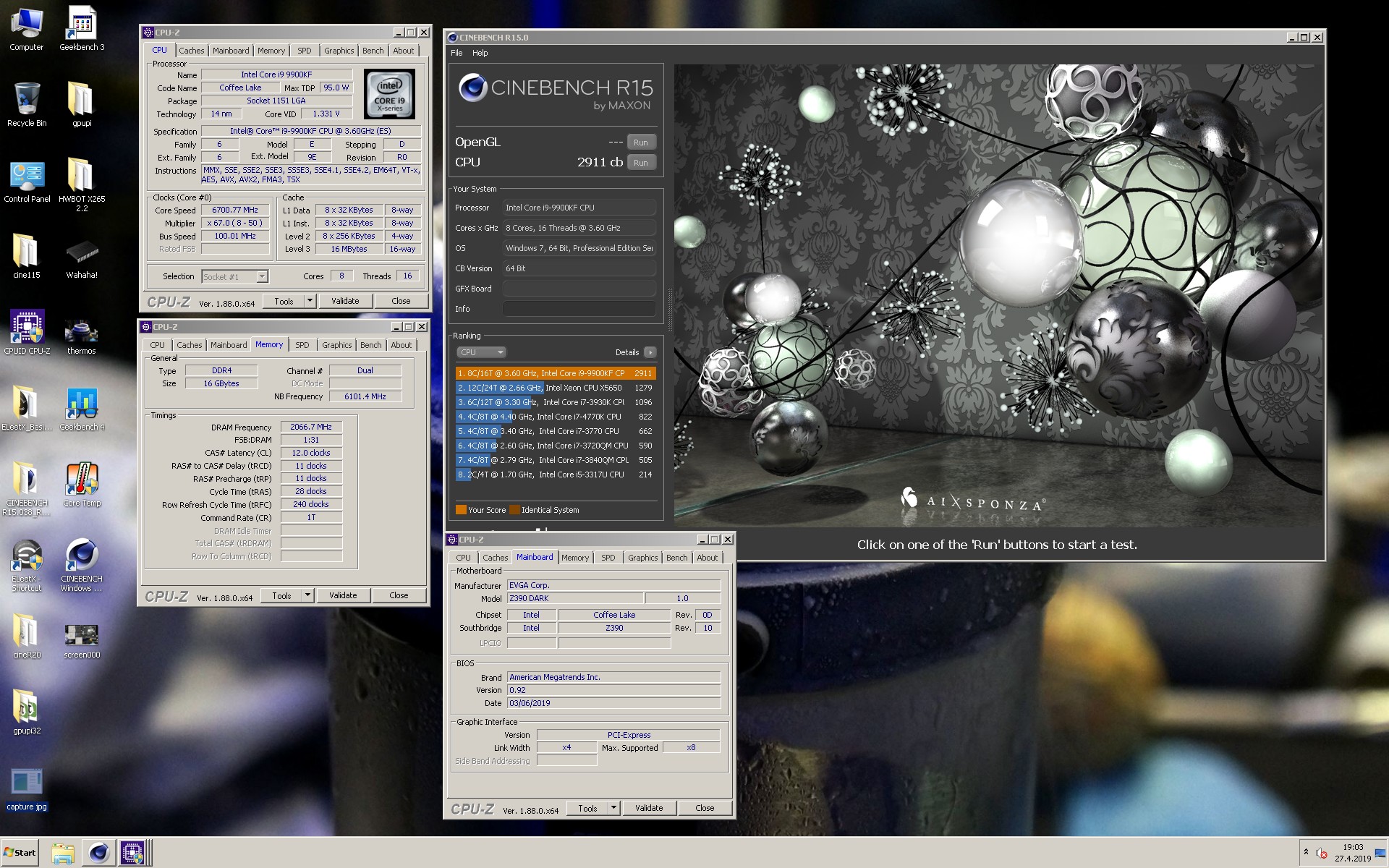Click the Intel Core i9 logo in CPU-Z
Image resolution: width=1389 pixels, height=868 pixels.
click(x=390, y=94)
